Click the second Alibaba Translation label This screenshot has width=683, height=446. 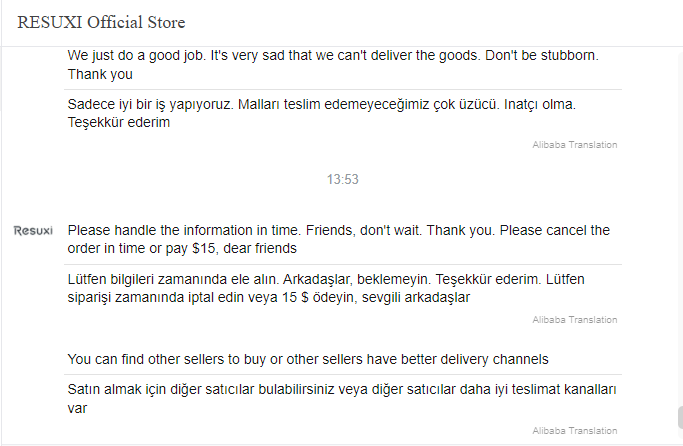click(575, 320)
